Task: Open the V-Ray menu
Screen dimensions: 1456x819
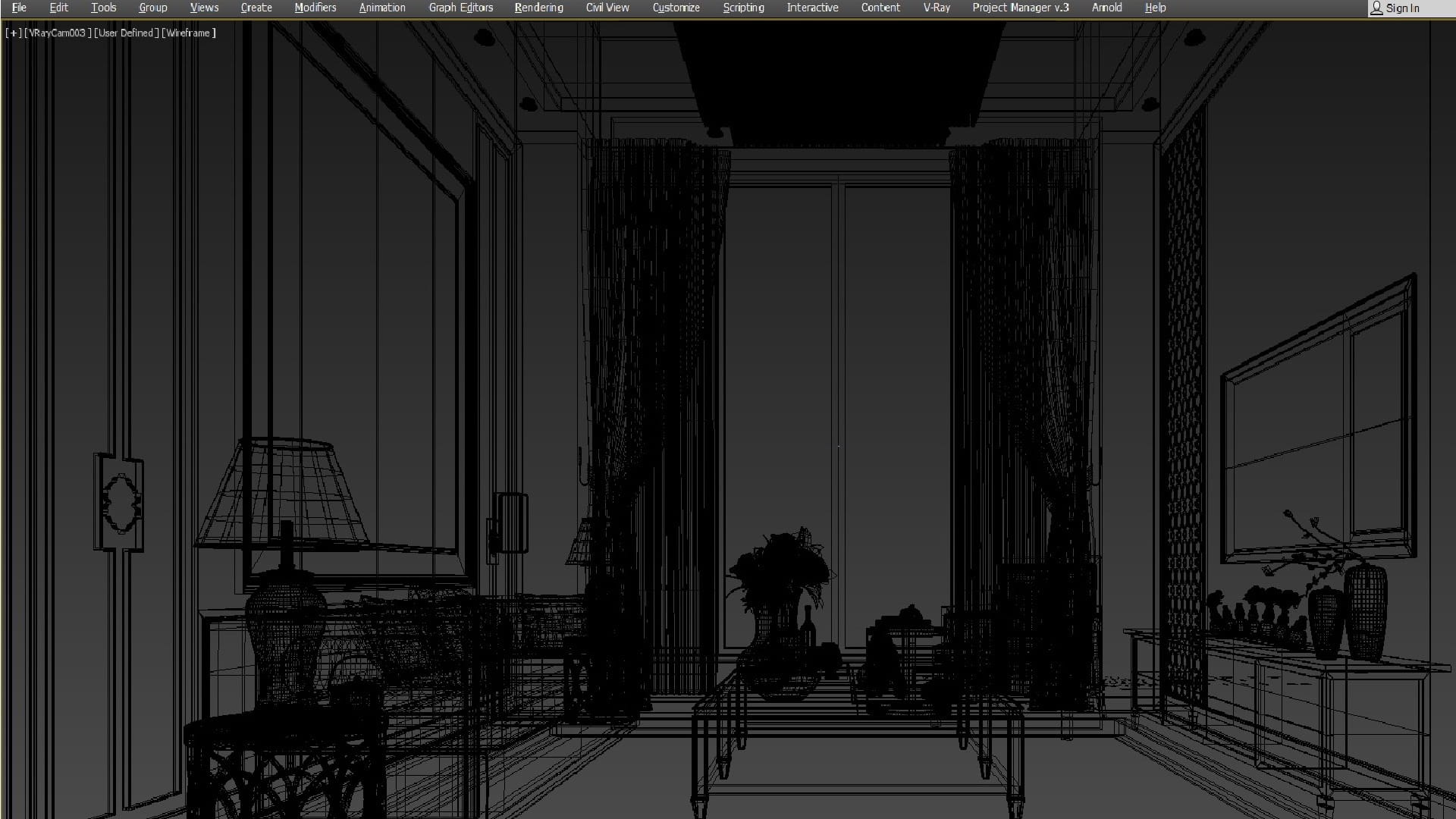Action: tap(936, 8)
